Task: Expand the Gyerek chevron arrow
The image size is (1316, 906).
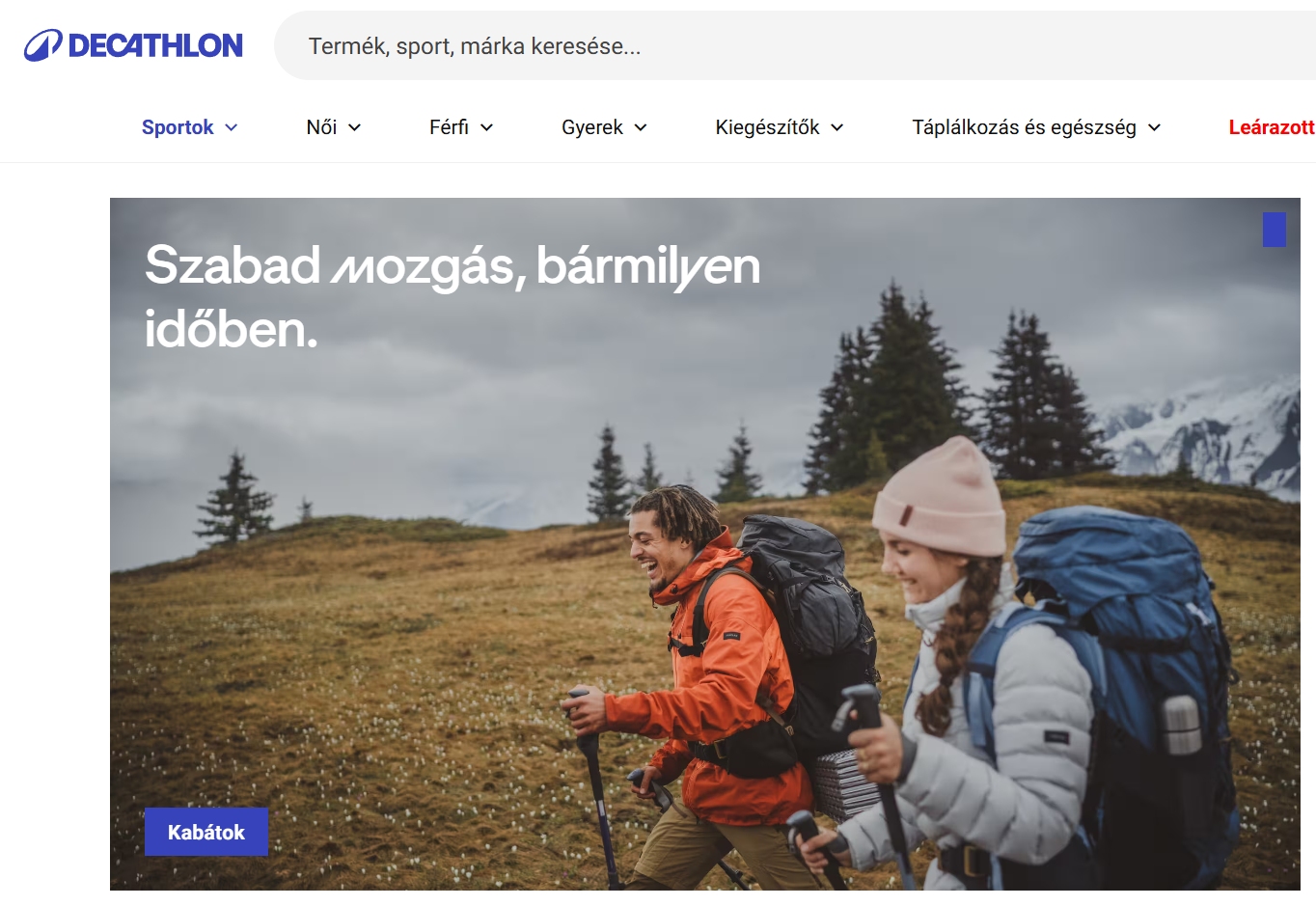Action: (641, 127)
